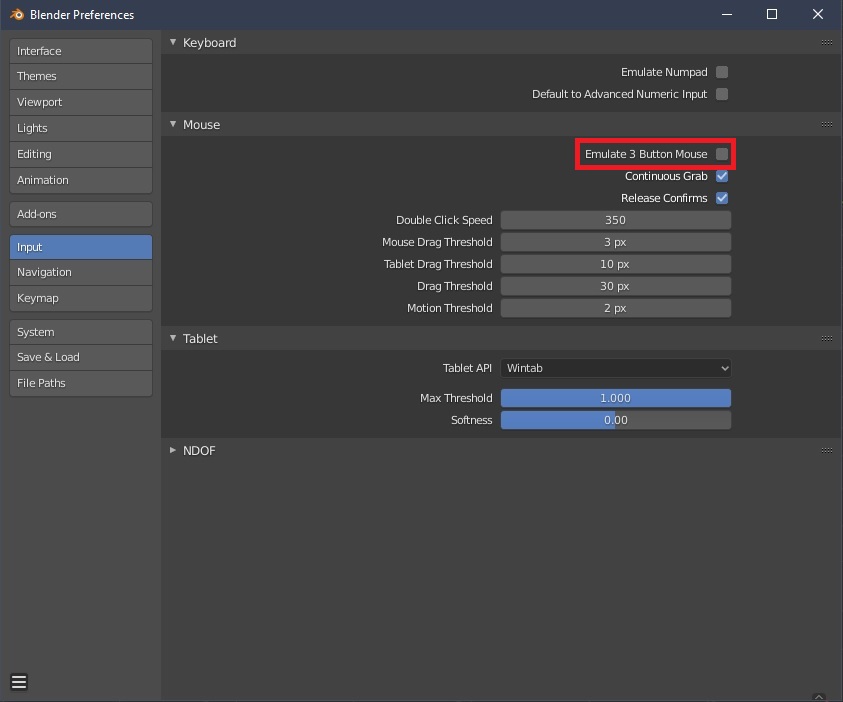Enable Emulate 3 Button Mouse
Viewport: 843px width, 702px height.
click(x=722, y=154)
